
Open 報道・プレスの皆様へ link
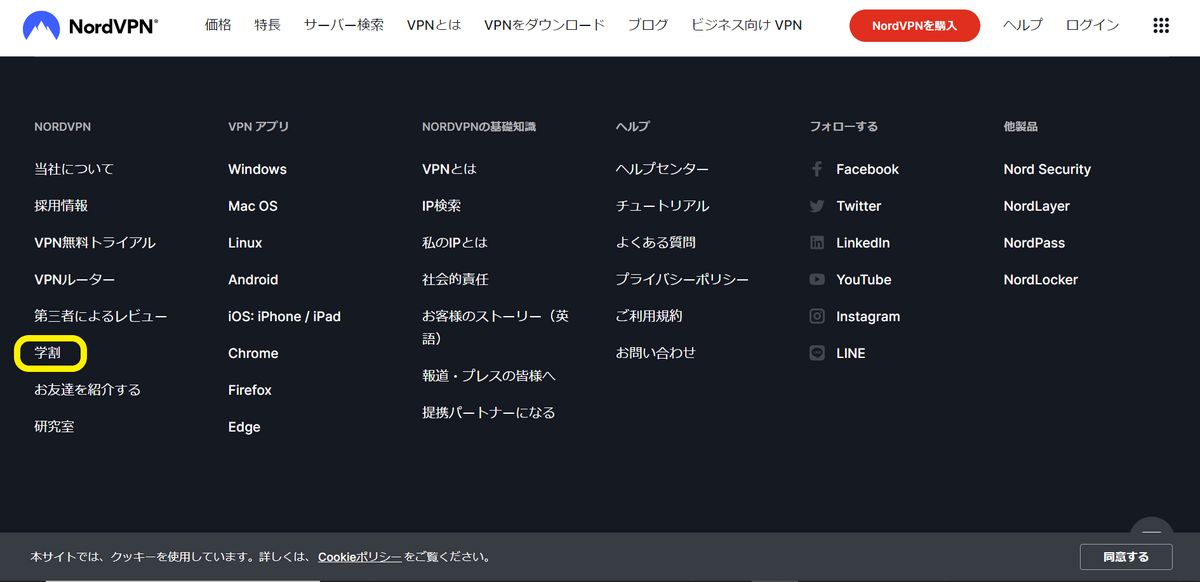tap(489, 376)
